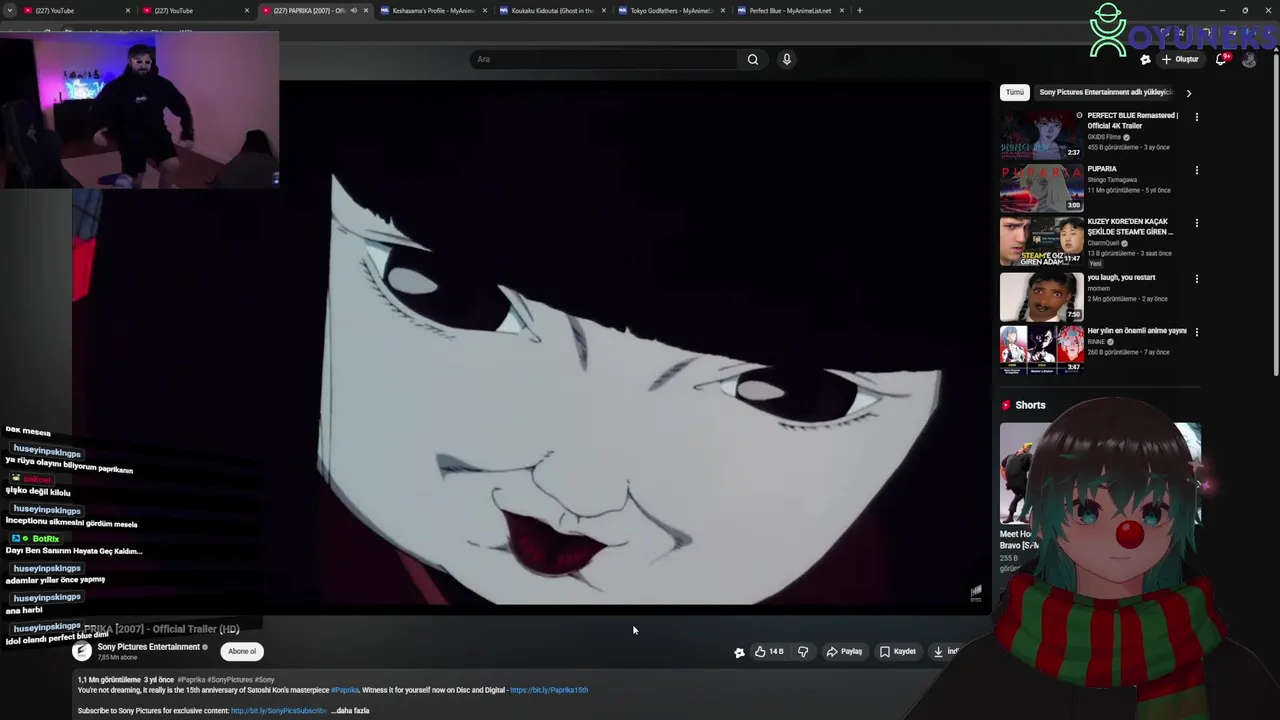Click the Shingo Tamagawa channel name
The width and height of the screenshot is (1280, 720).
click(x=1112, y=180)
